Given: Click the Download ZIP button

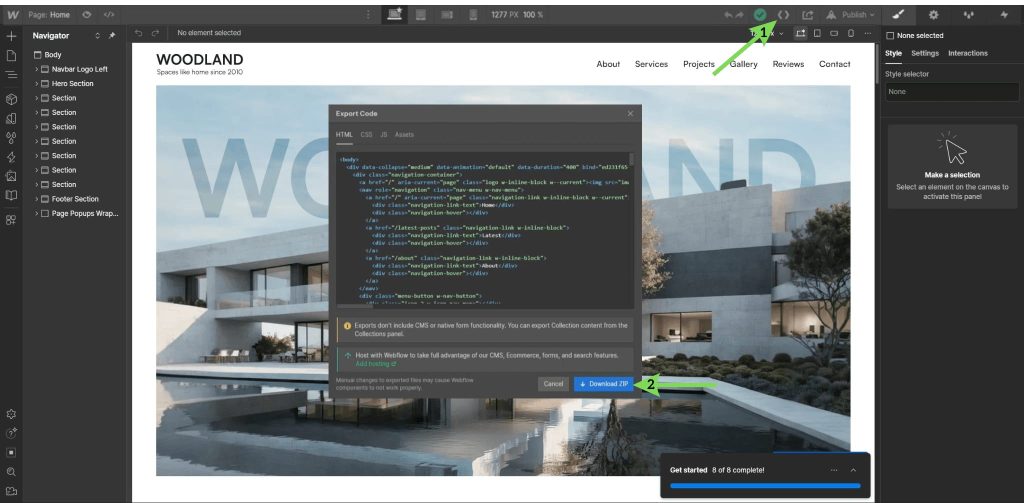Looking at the screenshot, I should coord(603,384).
